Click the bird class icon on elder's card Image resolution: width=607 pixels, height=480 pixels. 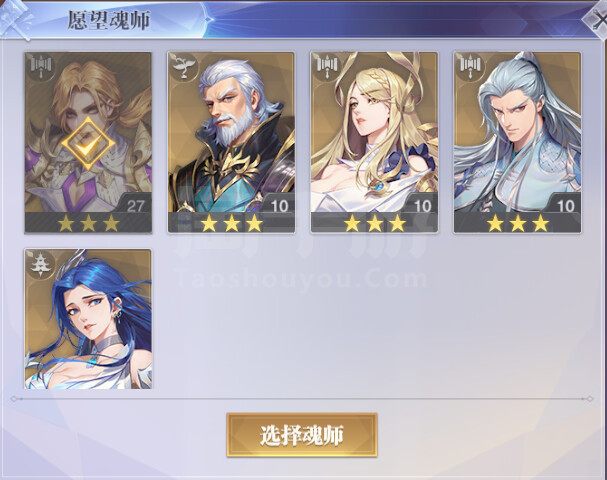click(x=184, y=67)
